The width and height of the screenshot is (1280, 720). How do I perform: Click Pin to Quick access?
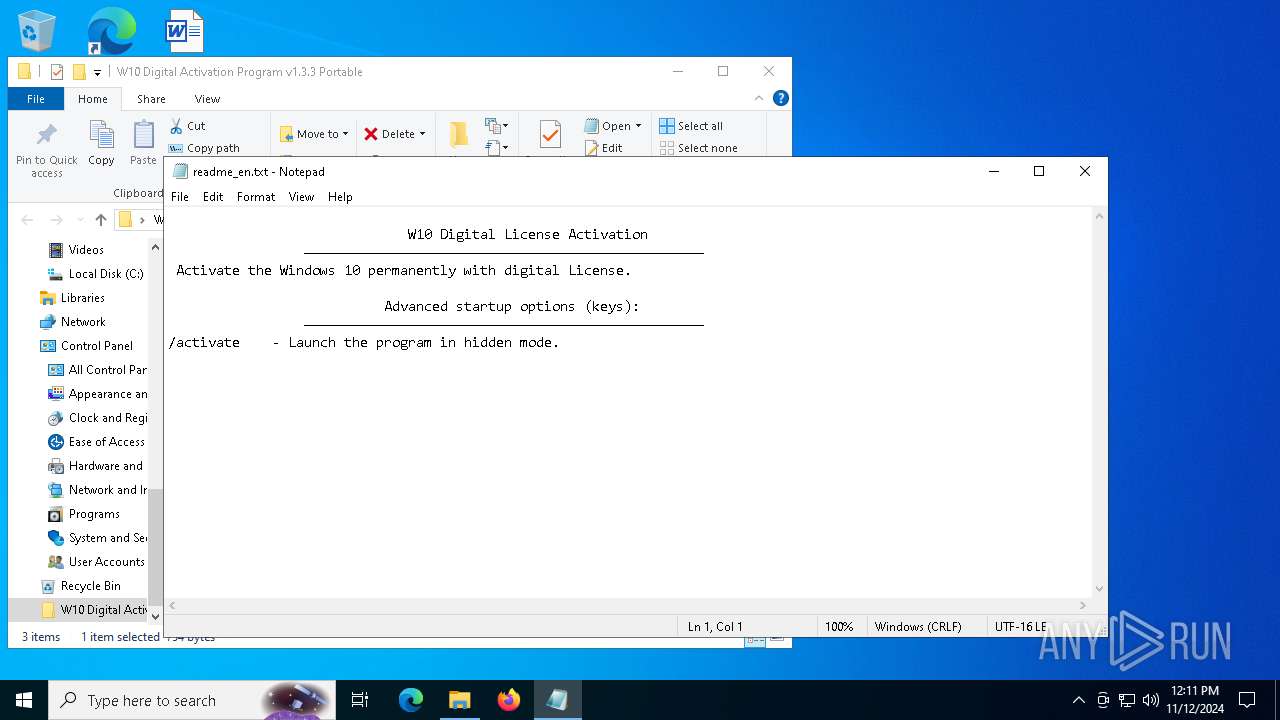click(x=47, y=151)
